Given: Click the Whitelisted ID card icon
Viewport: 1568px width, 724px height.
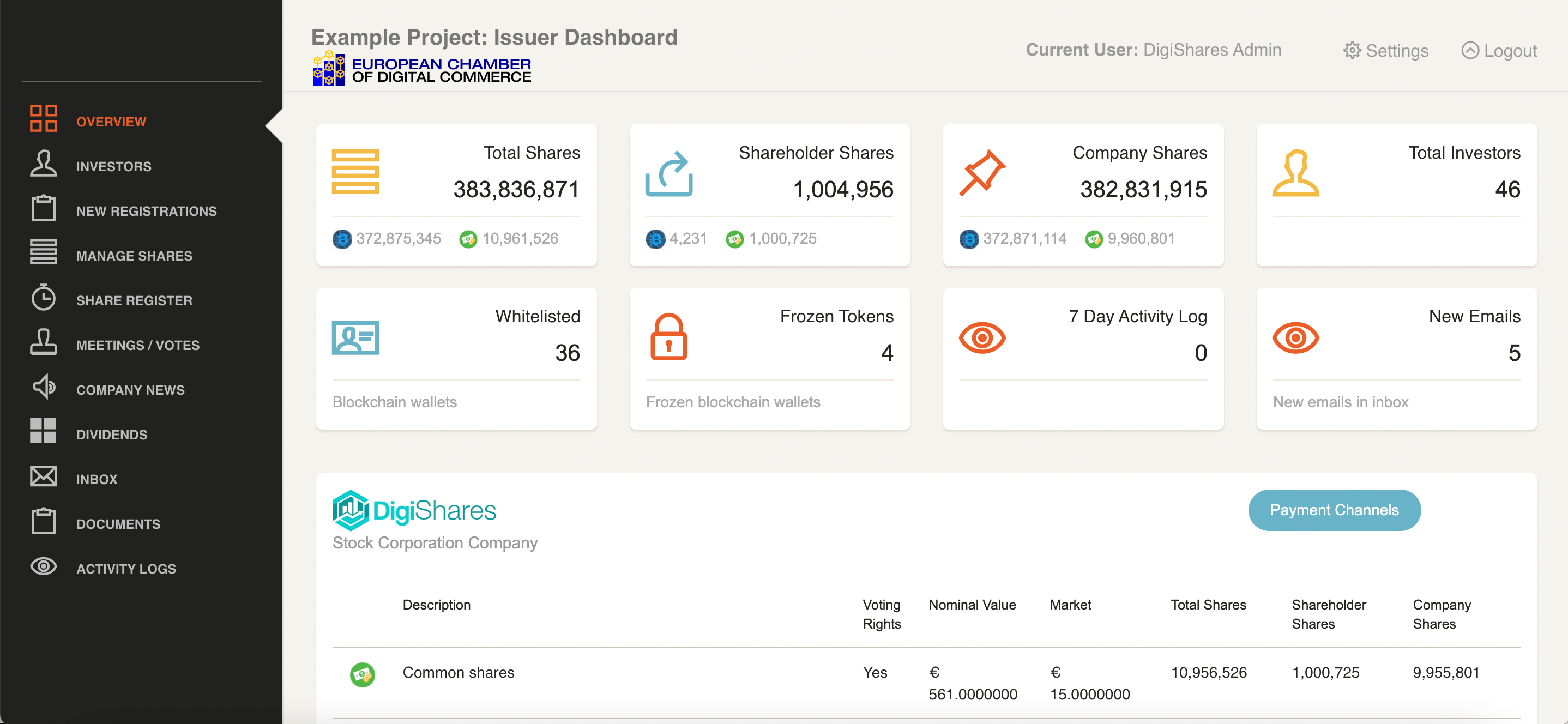Looking at the screenshot, I should 355,337.
